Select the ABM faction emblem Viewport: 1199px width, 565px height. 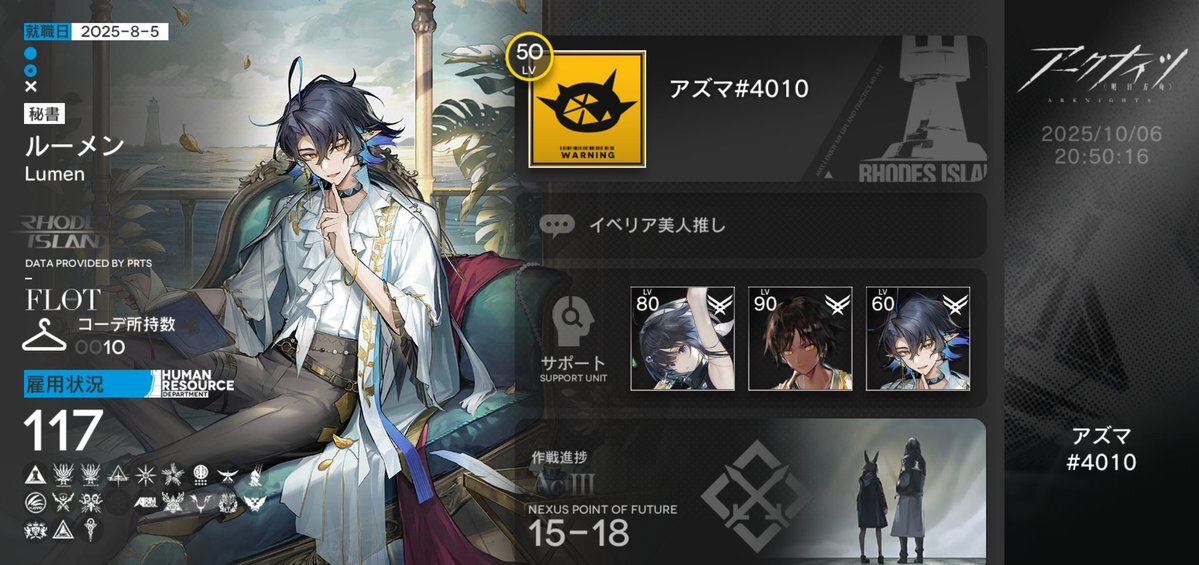coord(145,502)
